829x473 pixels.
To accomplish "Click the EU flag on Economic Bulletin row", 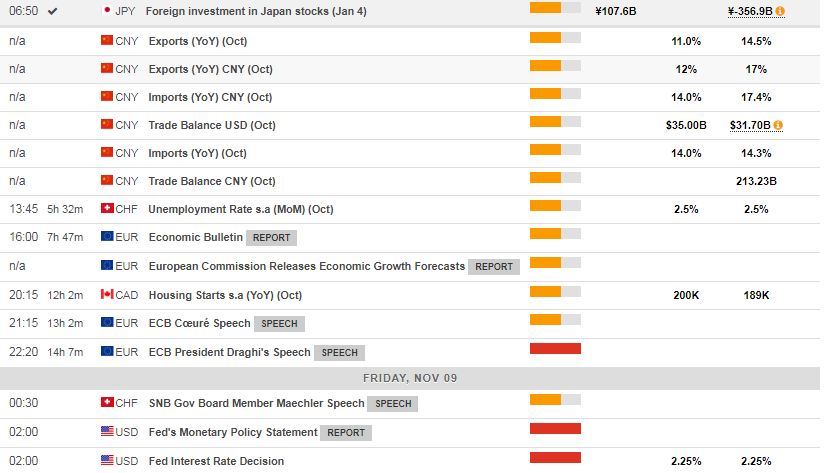I will (x=107, y=237).
